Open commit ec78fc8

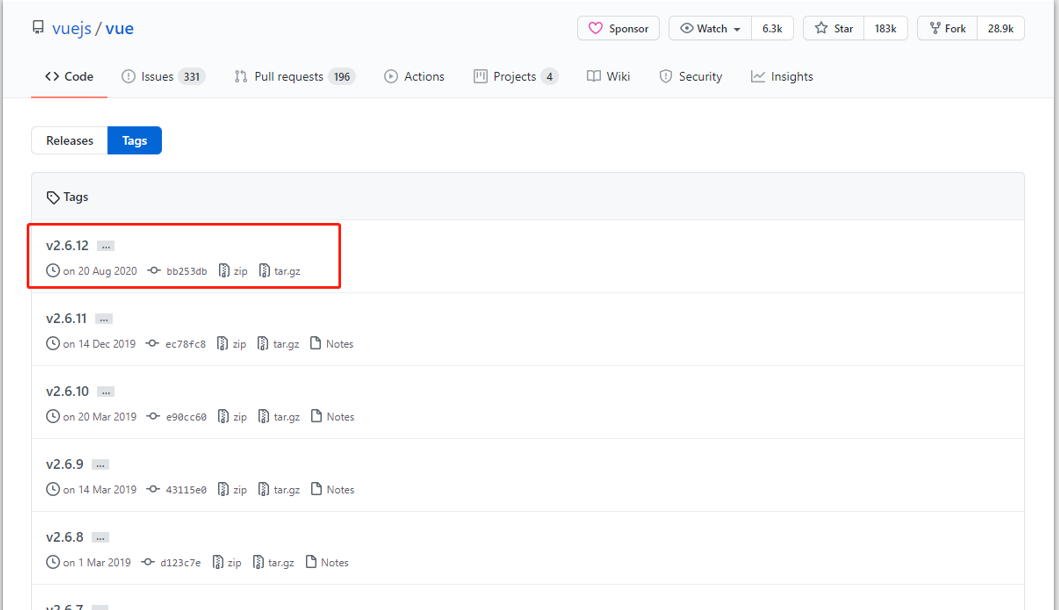[x=176, y=344]
